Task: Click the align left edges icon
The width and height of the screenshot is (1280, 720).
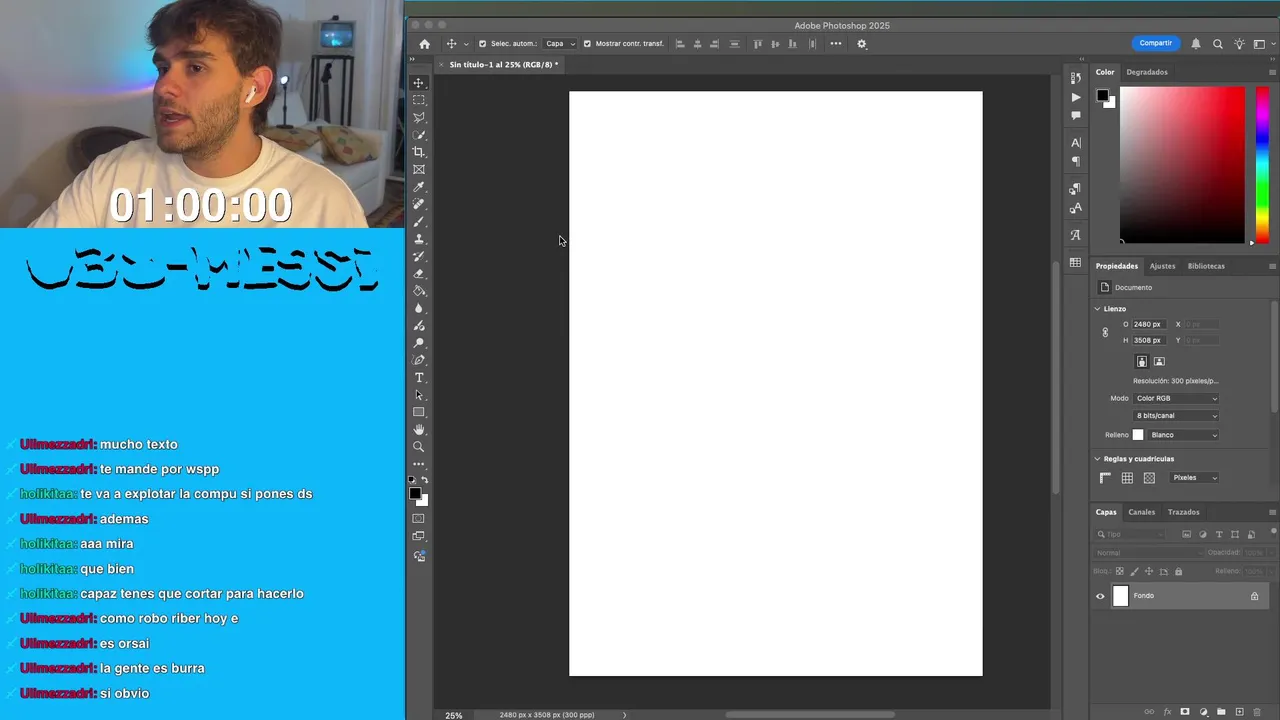Action: 680,44
